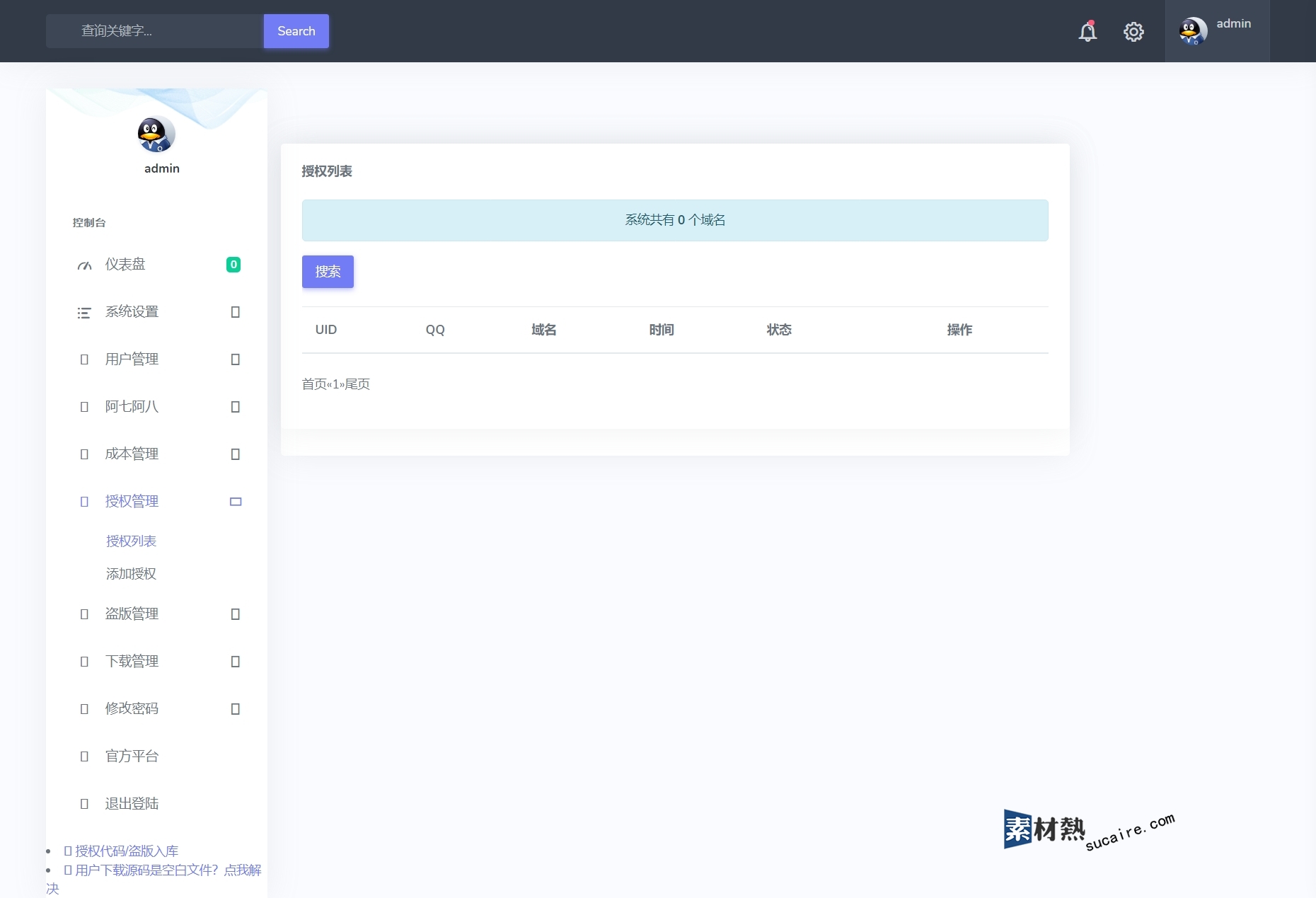This screenshot has height=898, width=1316.
Task: Collapse the 授权管理 submenu arrow
Action: point(236,502)
